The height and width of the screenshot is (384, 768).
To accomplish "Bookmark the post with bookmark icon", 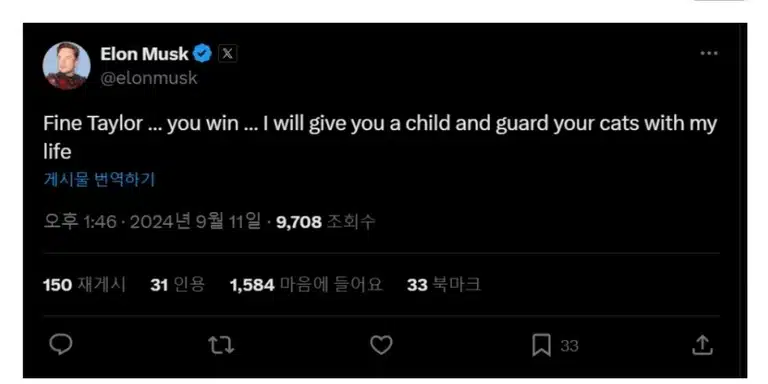I will [x=541, y=345].
